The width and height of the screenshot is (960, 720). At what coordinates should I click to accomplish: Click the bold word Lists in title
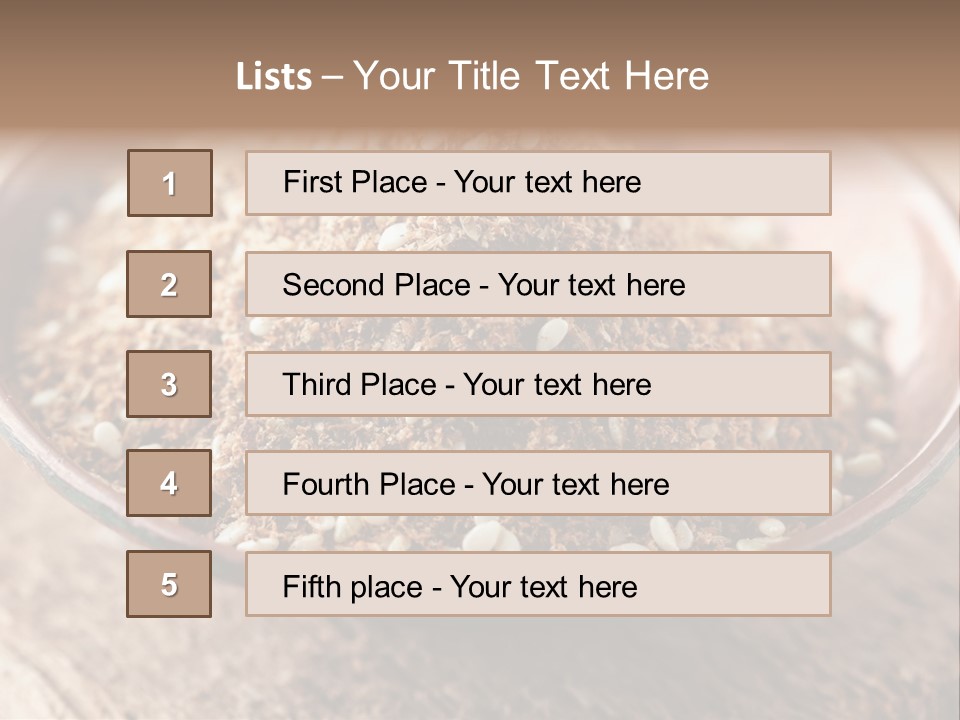274,77
